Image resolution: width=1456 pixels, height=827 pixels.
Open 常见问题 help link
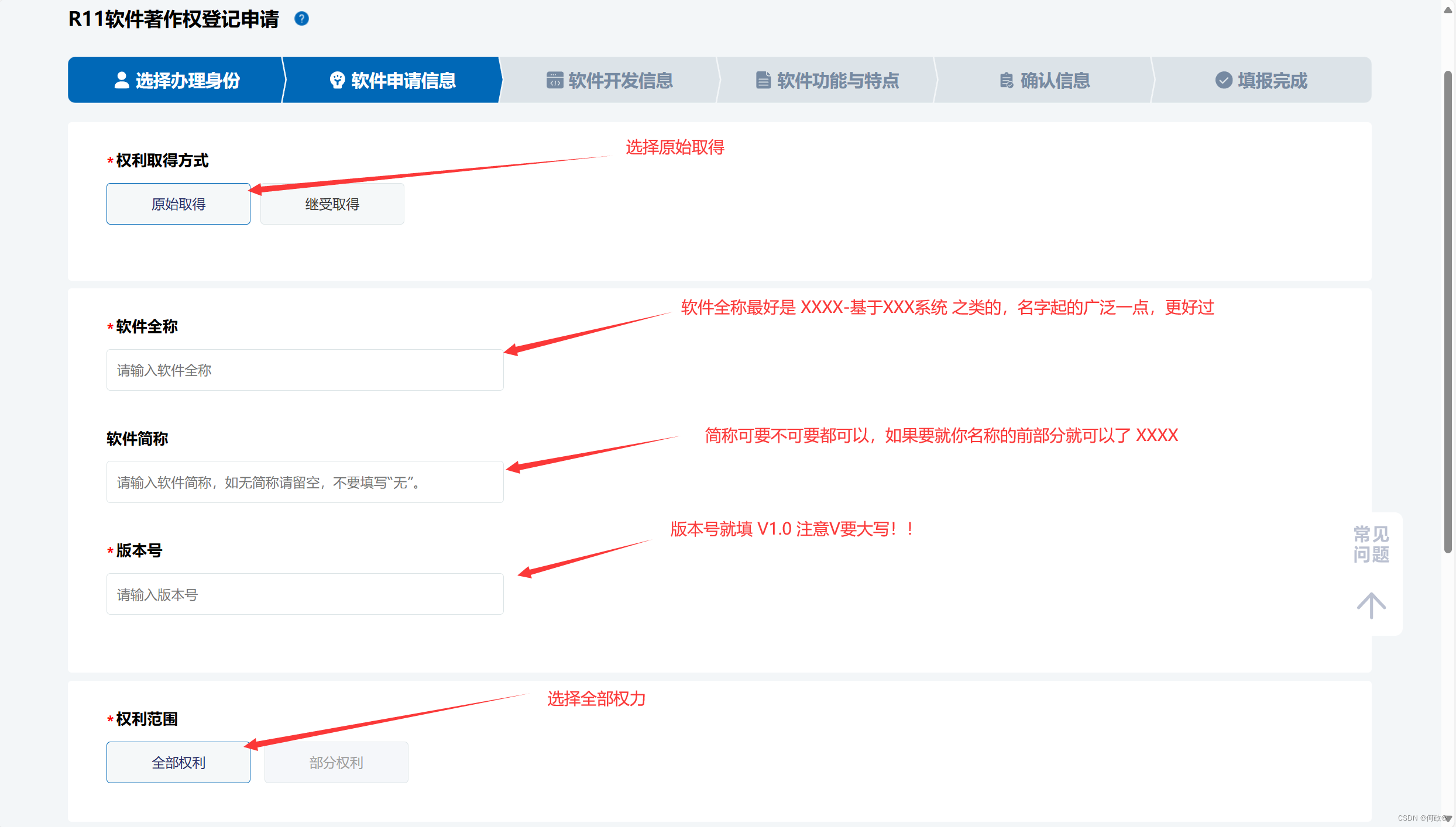(x=1371, y=544)
